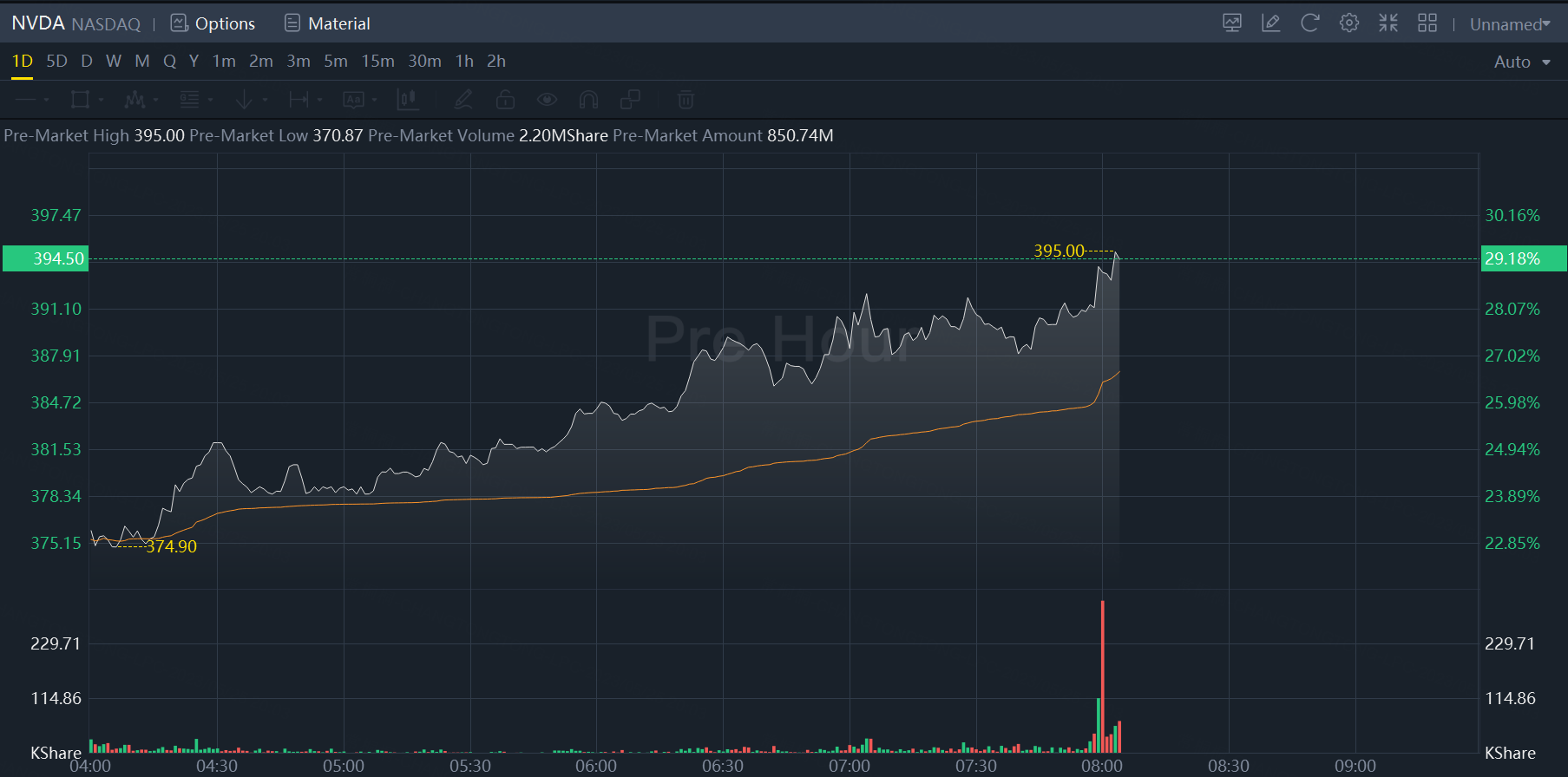
Task: Expand the arrow marker tool options
Action: point(265,101)
